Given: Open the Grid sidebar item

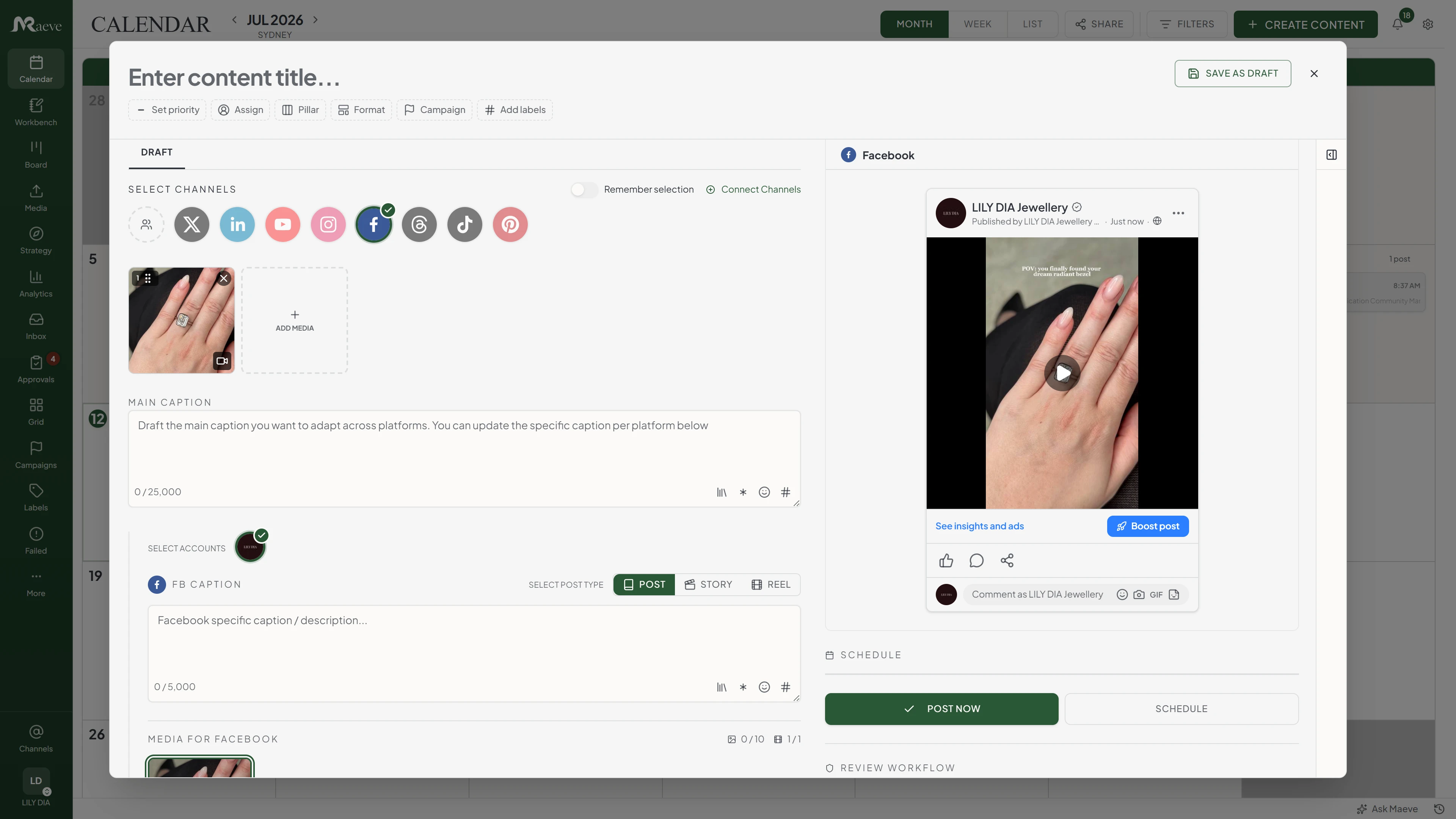Looking at the screenshot, I should (x=36, y=411).
